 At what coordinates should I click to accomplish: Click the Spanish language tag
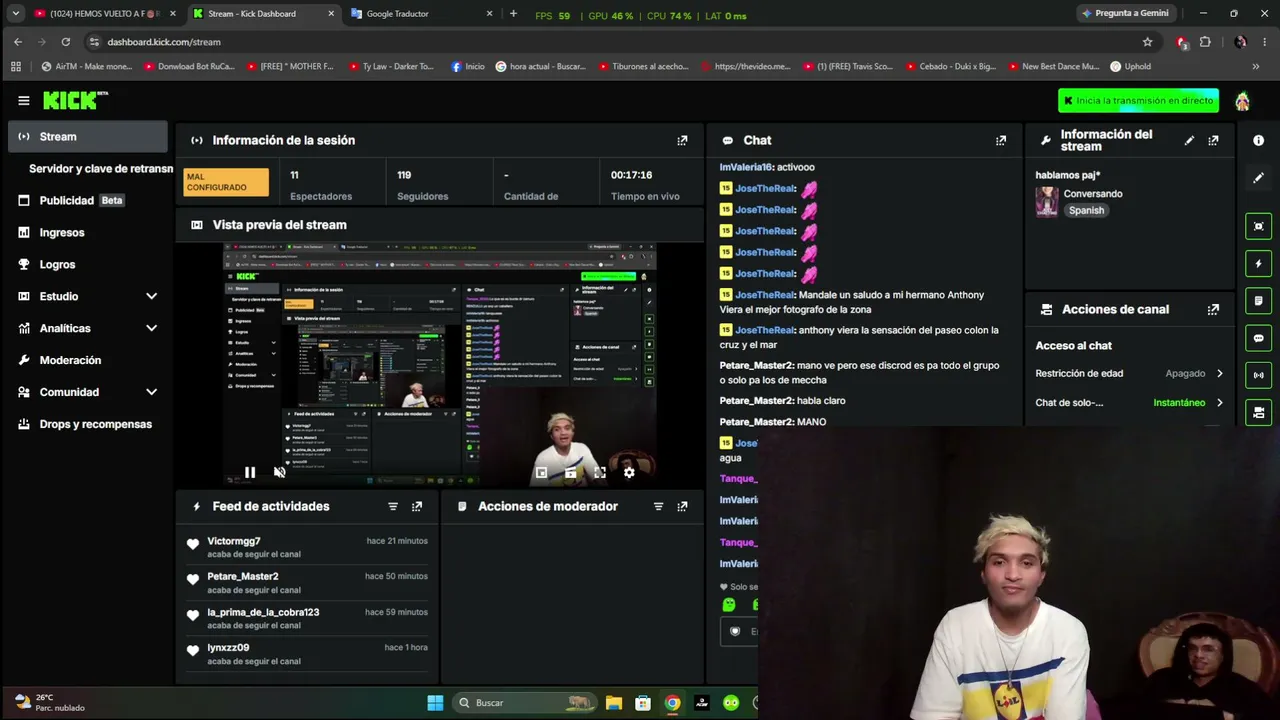coord(1086,211)
